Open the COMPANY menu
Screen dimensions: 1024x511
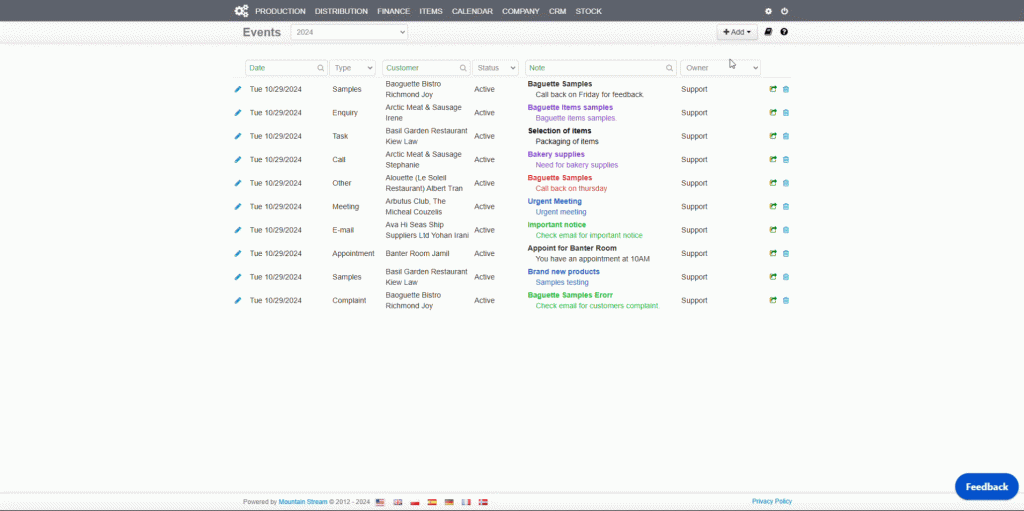pos(520,11)
